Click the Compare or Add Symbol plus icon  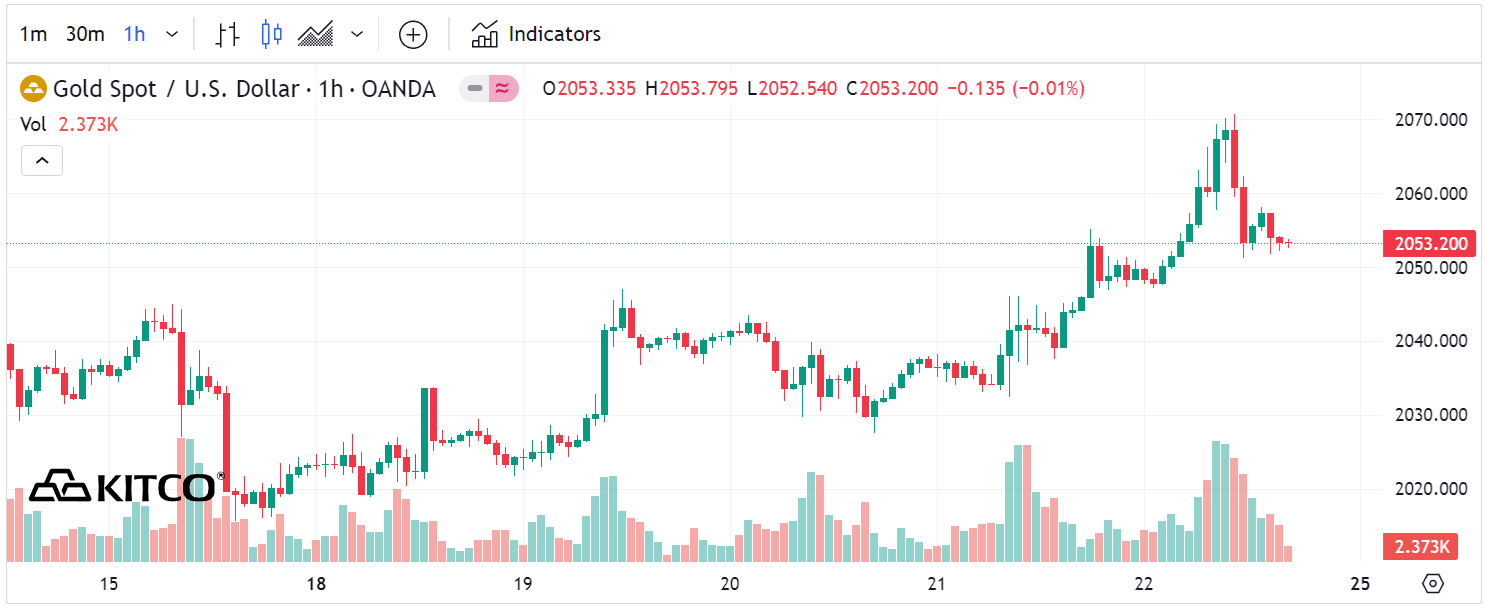413,35
